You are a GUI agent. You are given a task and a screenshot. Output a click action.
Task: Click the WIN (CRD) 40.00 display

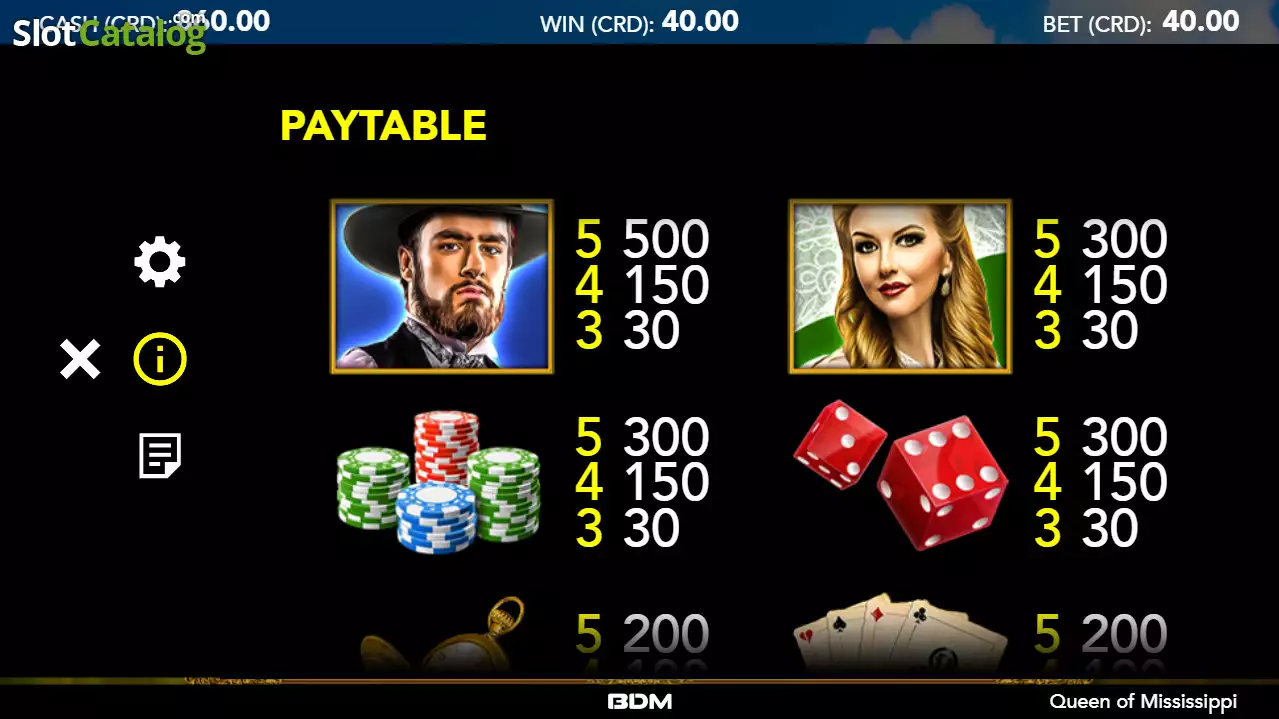(639, 22)
